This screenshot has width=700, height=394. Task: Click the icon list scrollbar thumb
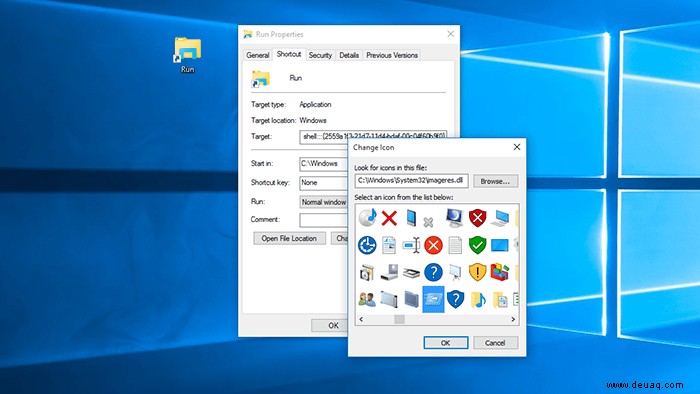400,319
